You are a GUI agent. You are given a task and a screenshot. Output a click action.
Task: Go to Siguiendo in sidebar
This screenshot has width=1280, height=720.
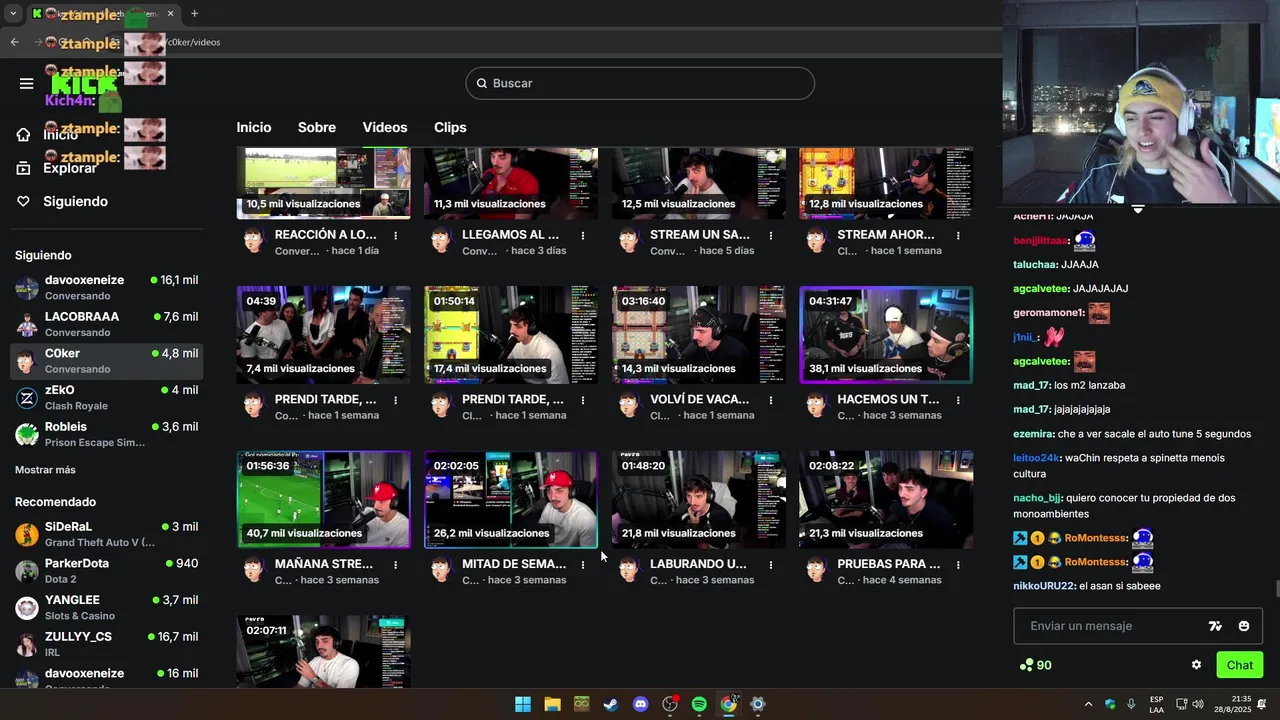[75, 202]
